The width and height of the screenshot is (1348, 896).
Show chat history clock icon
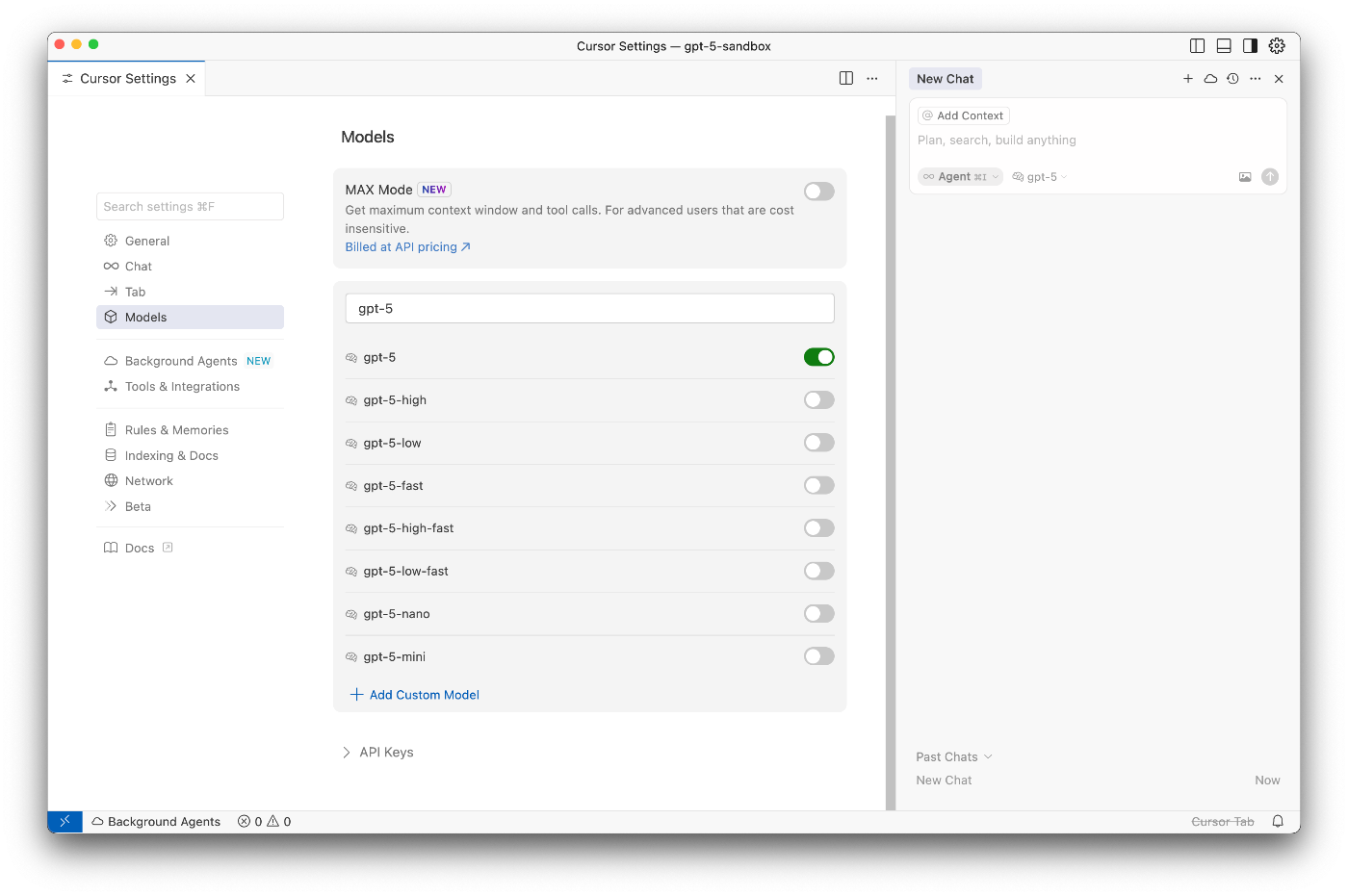click(1232, 79)
